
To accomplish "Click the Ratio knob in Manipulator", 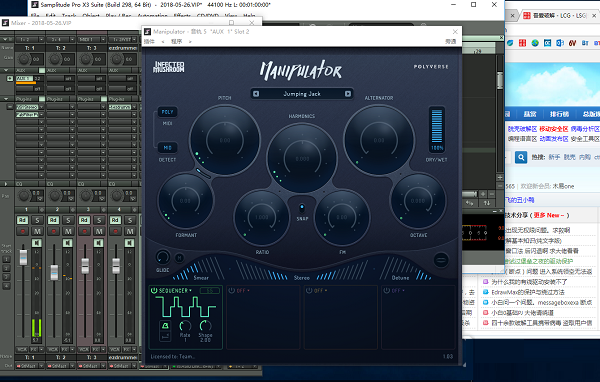I will tap(262, 217).
